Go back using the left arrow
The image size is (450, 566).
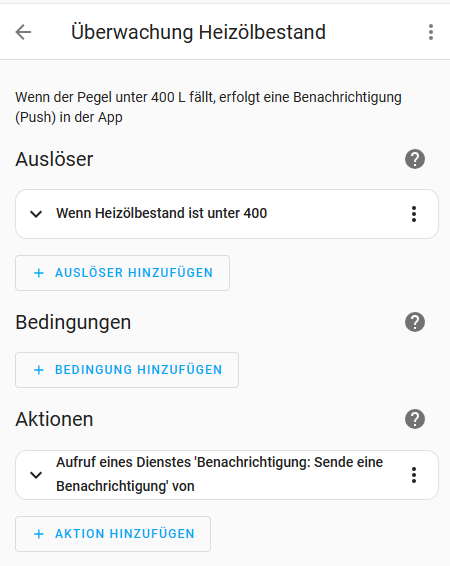(x=23, y=32)
